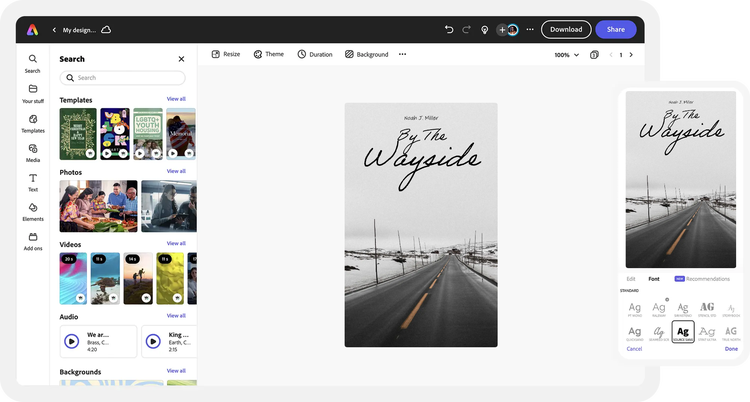Choose the Stint Ultra font
The width and height of the screenshot is (750, 402).
click(707, 333)
